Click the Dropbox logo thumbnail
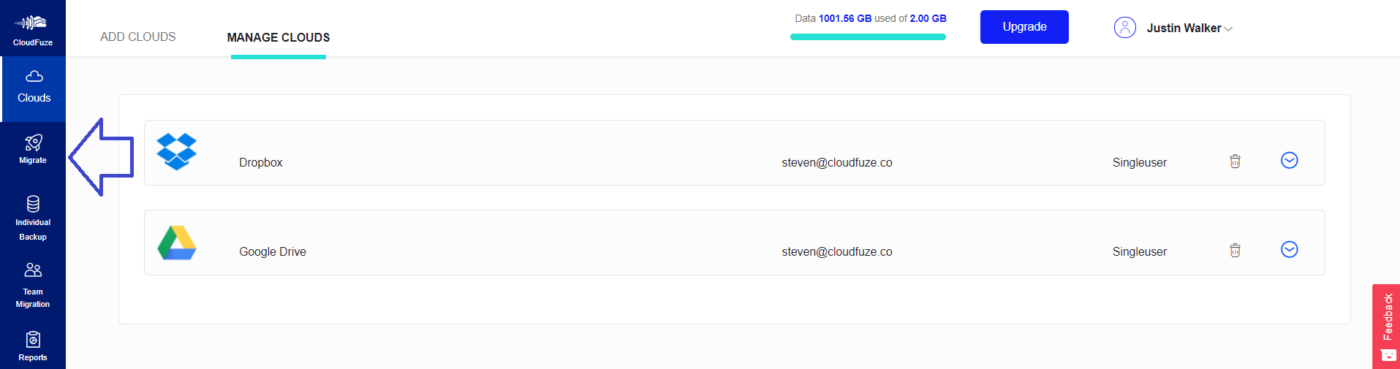 click(177, 152)
